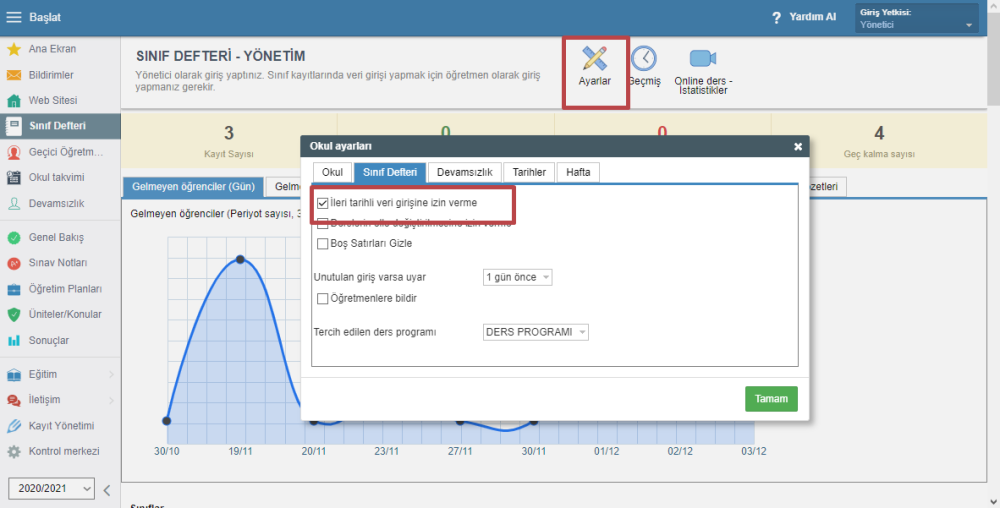1000x508 pixels.
Task: Open Online ders İstatistikler camera icon
Action: pos(703,59)
